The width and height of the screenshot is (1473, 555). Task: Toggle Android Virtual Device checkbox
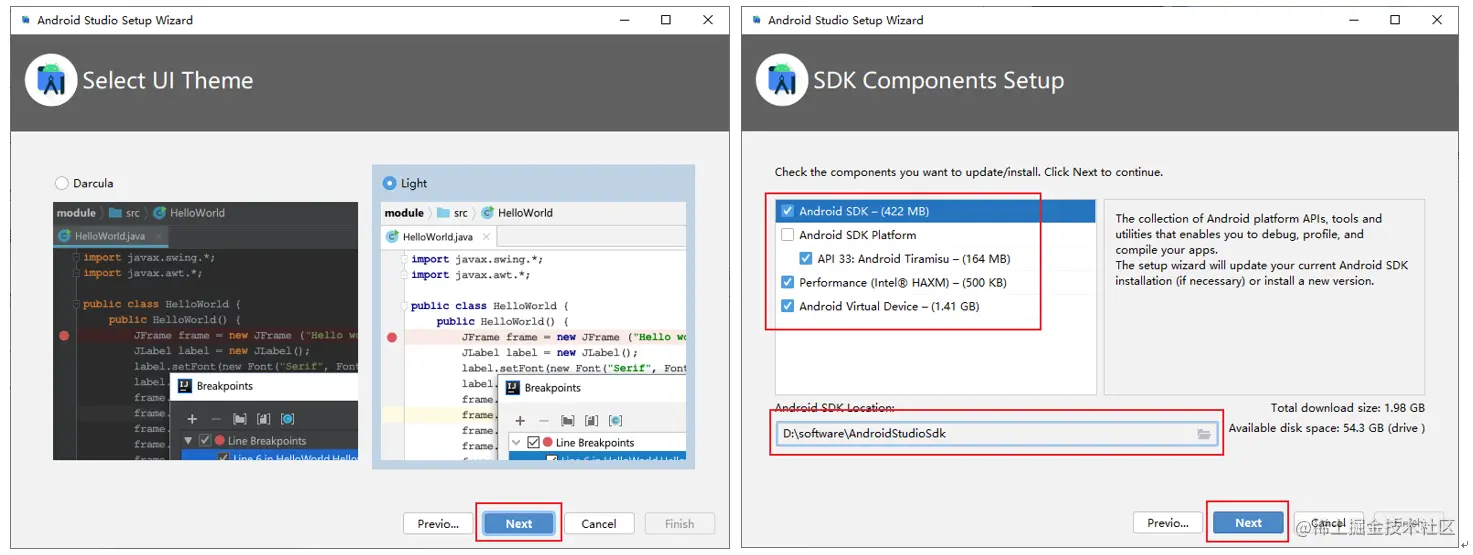788,306
